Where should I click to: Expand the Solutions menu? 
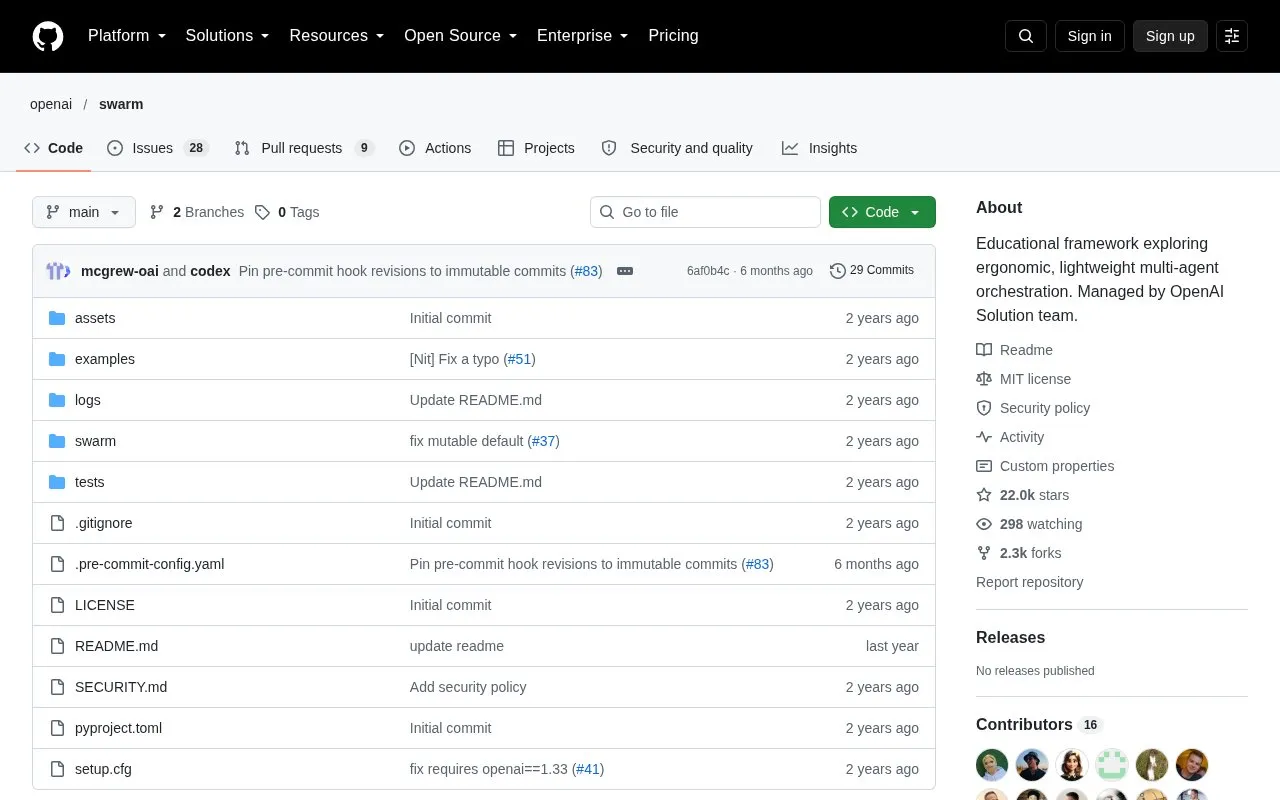pyautogui.click(x=228, y=36)
